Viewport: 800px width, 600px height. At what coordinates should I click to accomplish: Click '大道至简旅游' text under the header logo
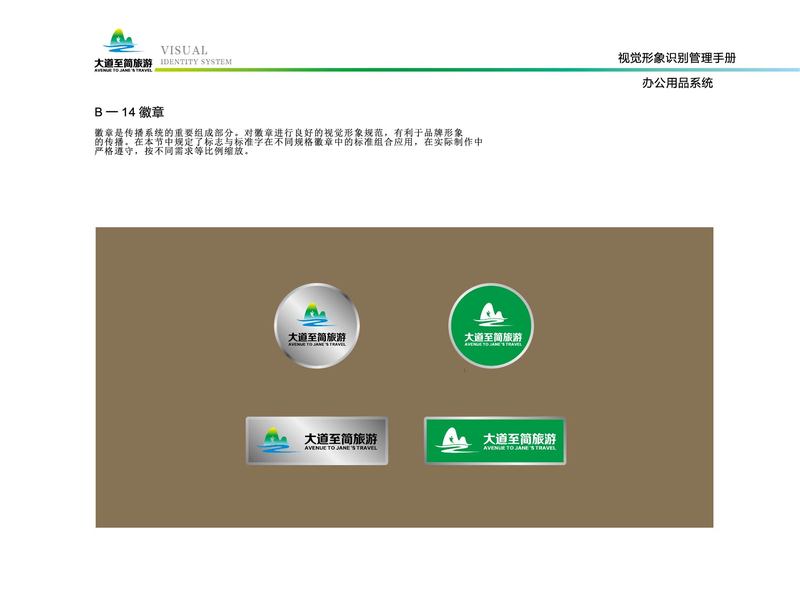[123, 63]
